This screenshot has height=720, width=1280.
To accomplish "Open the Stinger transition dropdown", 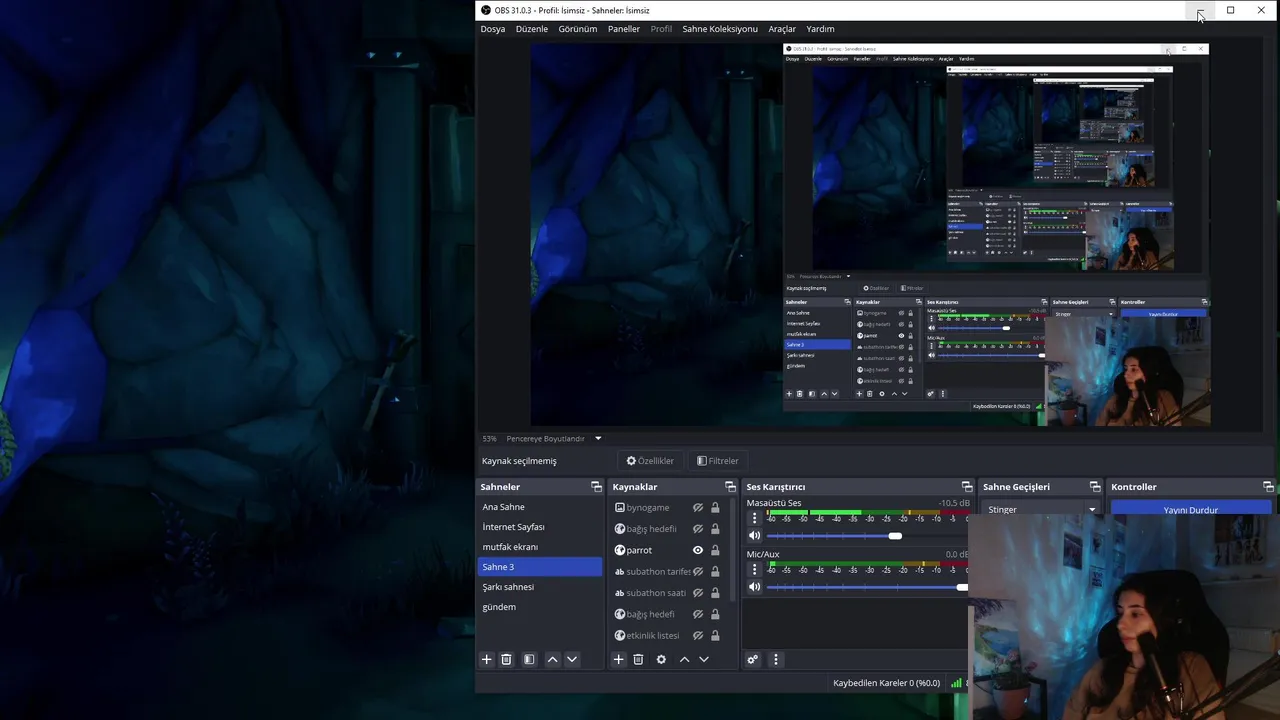I will click(x=1041, y=510).
